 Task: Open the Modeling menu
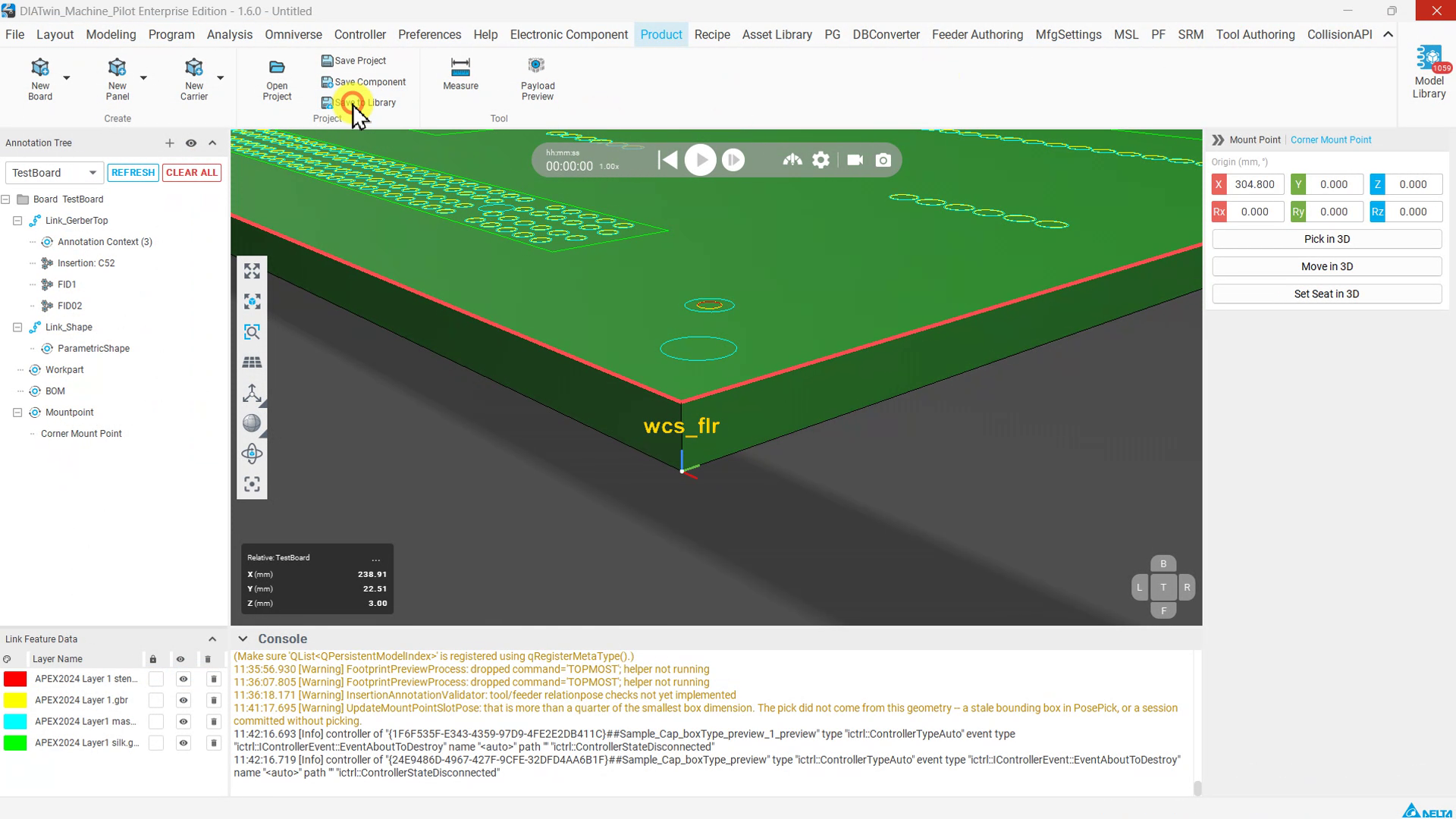click(111, 34)
